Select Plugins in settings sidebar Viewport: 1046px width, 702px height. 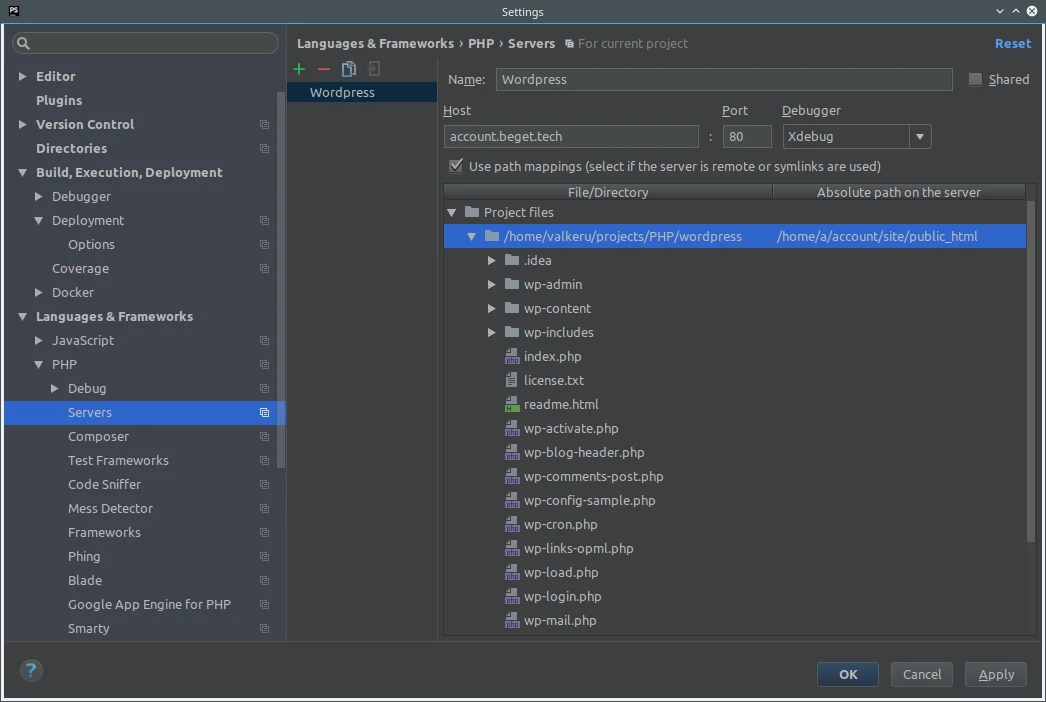point(59,100)
